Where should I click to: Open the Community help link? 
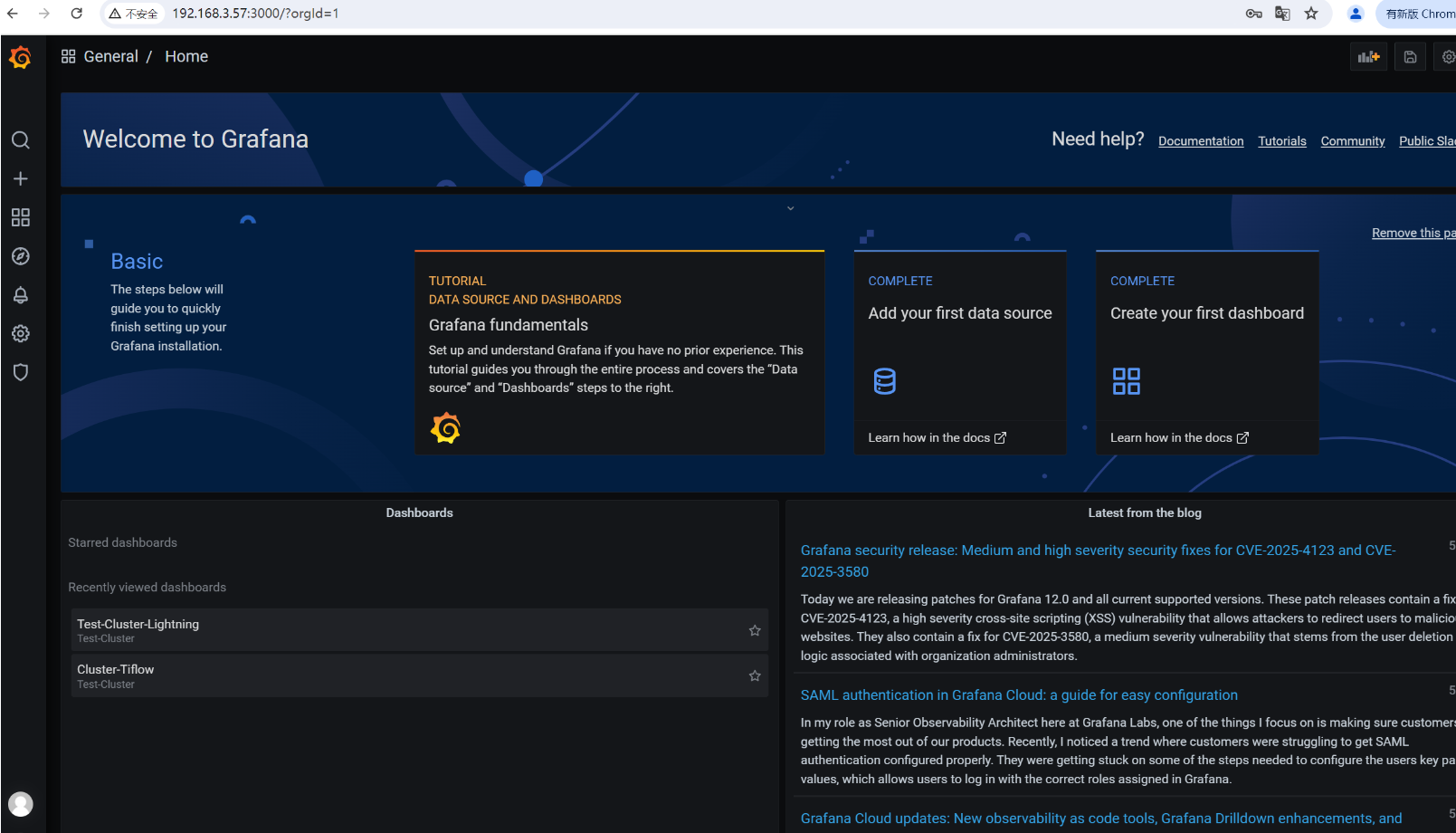tap(1353, 141)
